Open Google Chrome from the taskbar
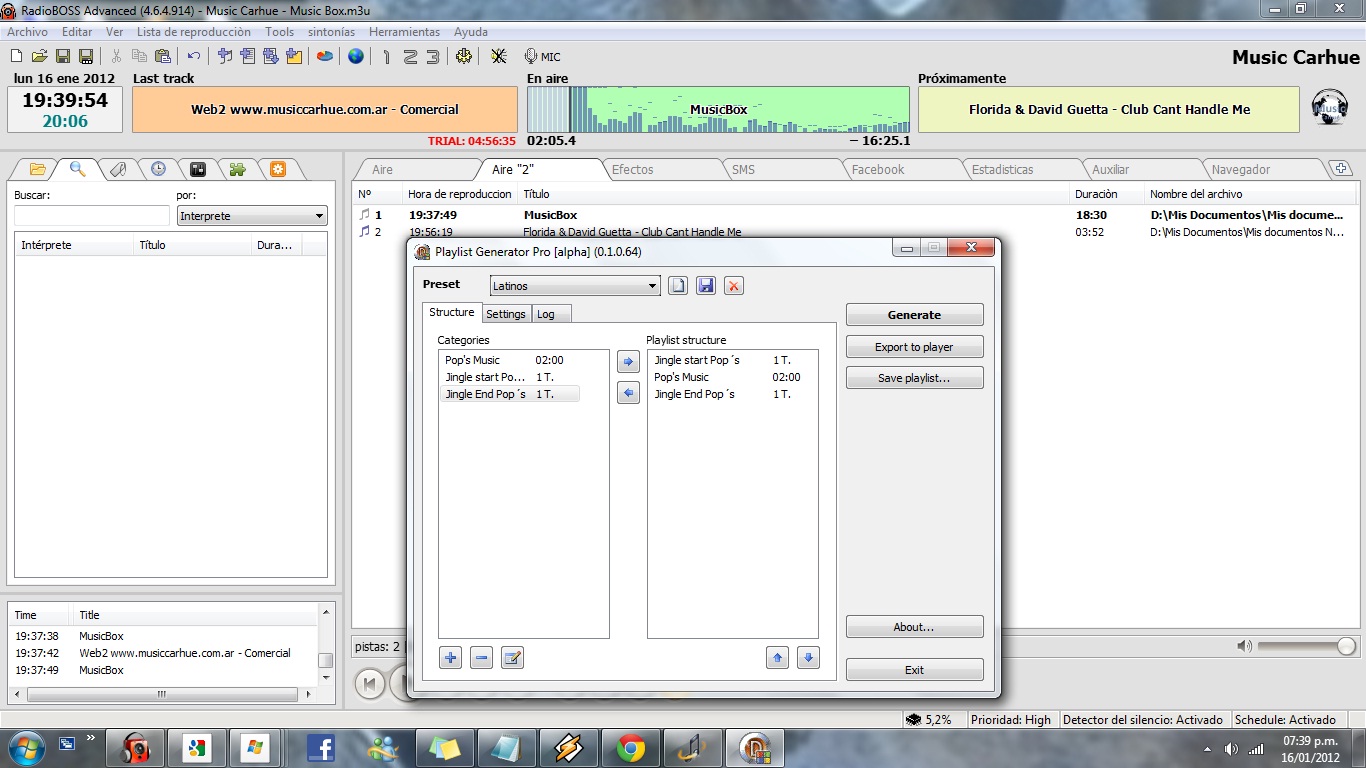 (x=630, y=748)
